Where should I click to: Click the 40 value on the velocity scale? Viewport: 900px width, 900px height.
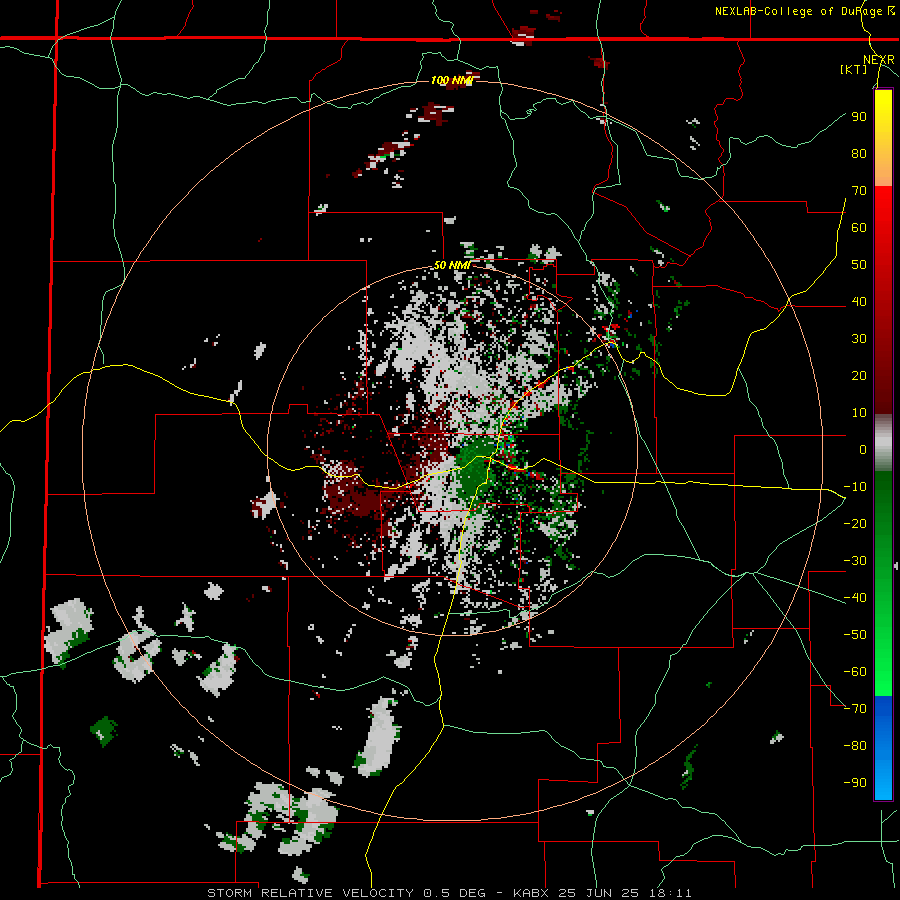859,301
